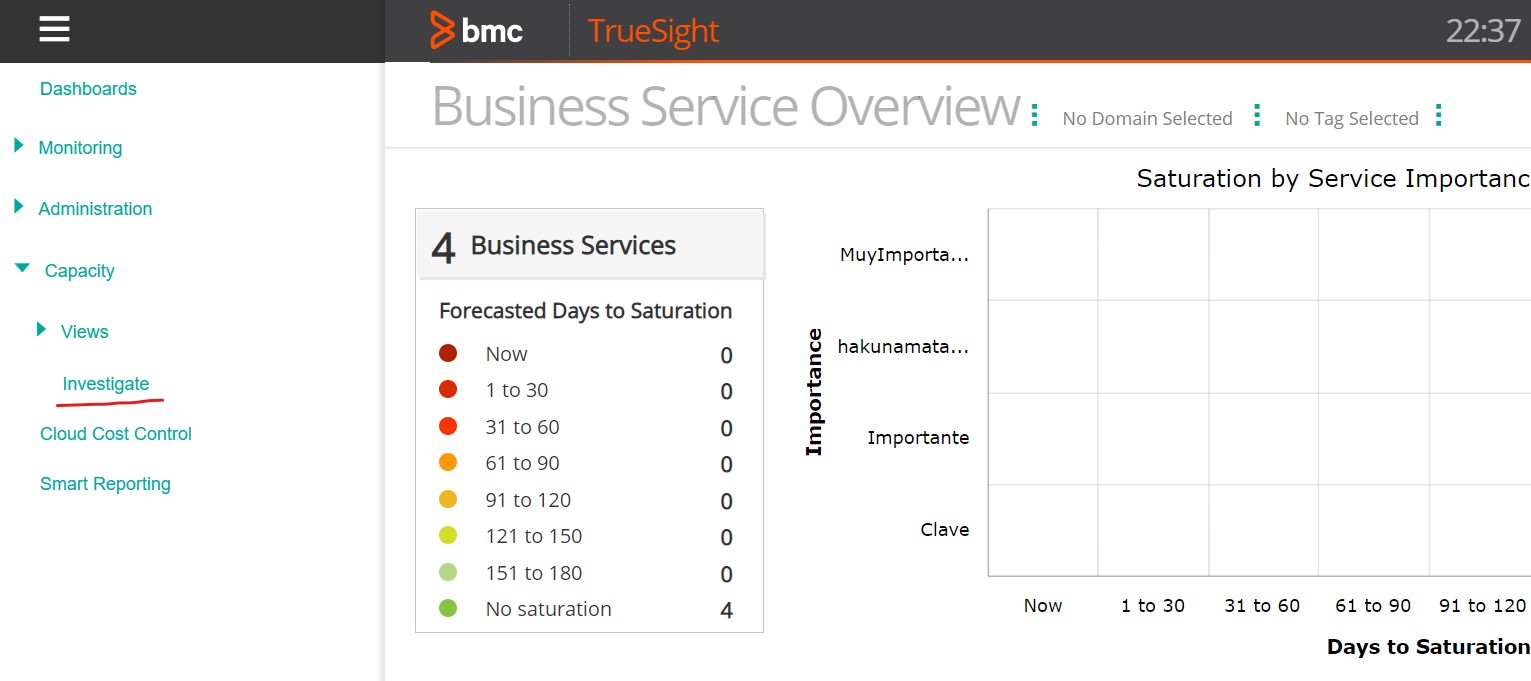Click the BMC logo
1531x681 pixels.
click(477, 31)
